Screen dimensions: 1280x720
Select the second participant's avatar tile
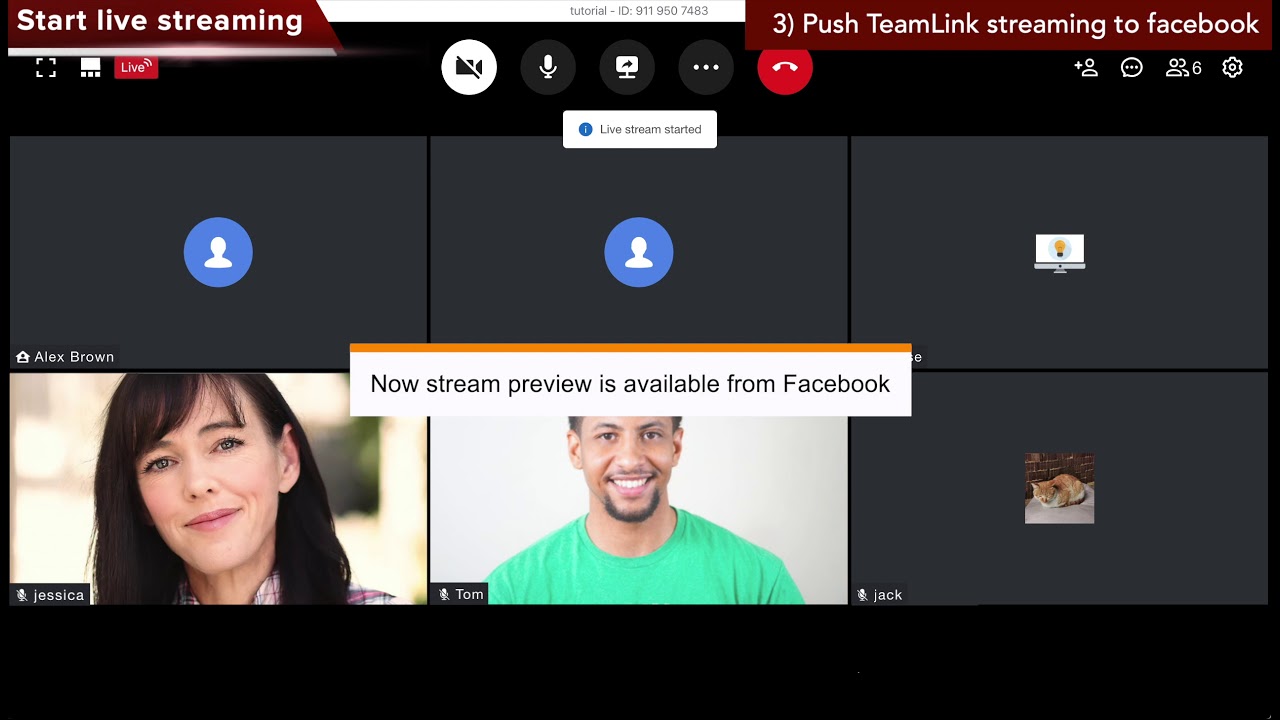(639, 252)
